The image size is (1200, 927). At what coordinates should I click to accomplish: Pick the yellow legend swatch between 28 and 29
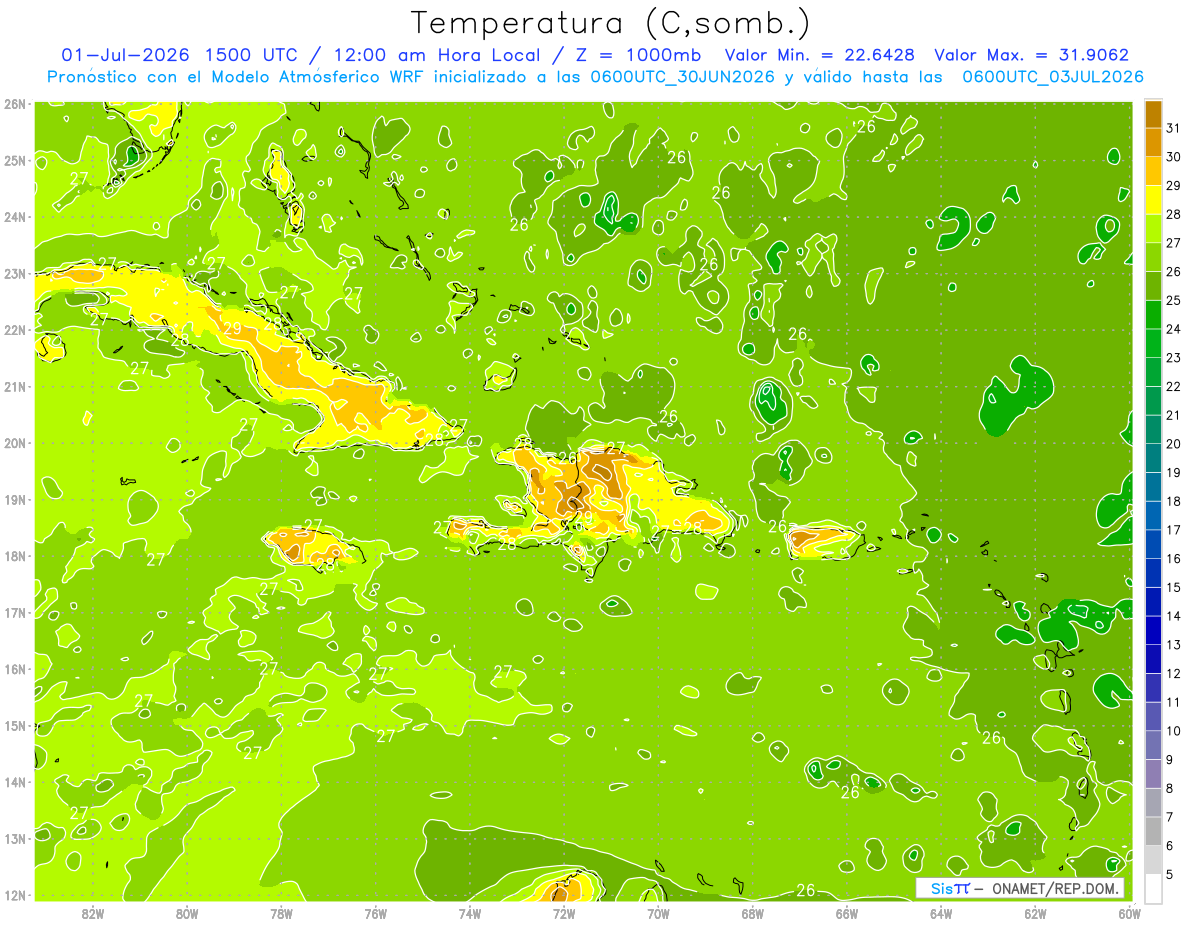[x=1153, y=200]
